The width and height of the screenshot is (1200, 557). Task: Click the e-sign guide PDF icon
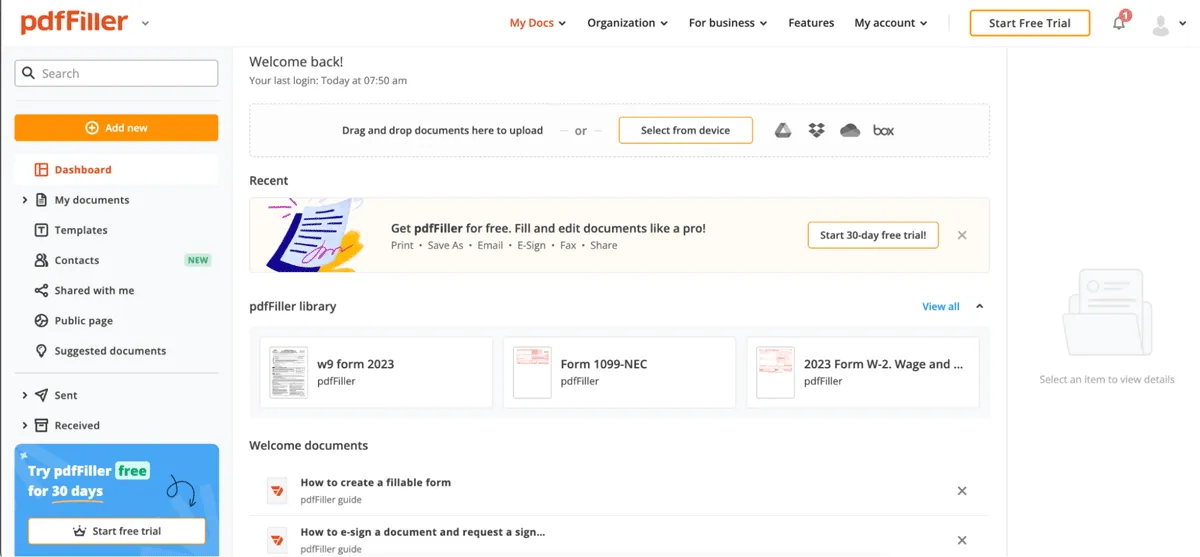tap(276, 540)
